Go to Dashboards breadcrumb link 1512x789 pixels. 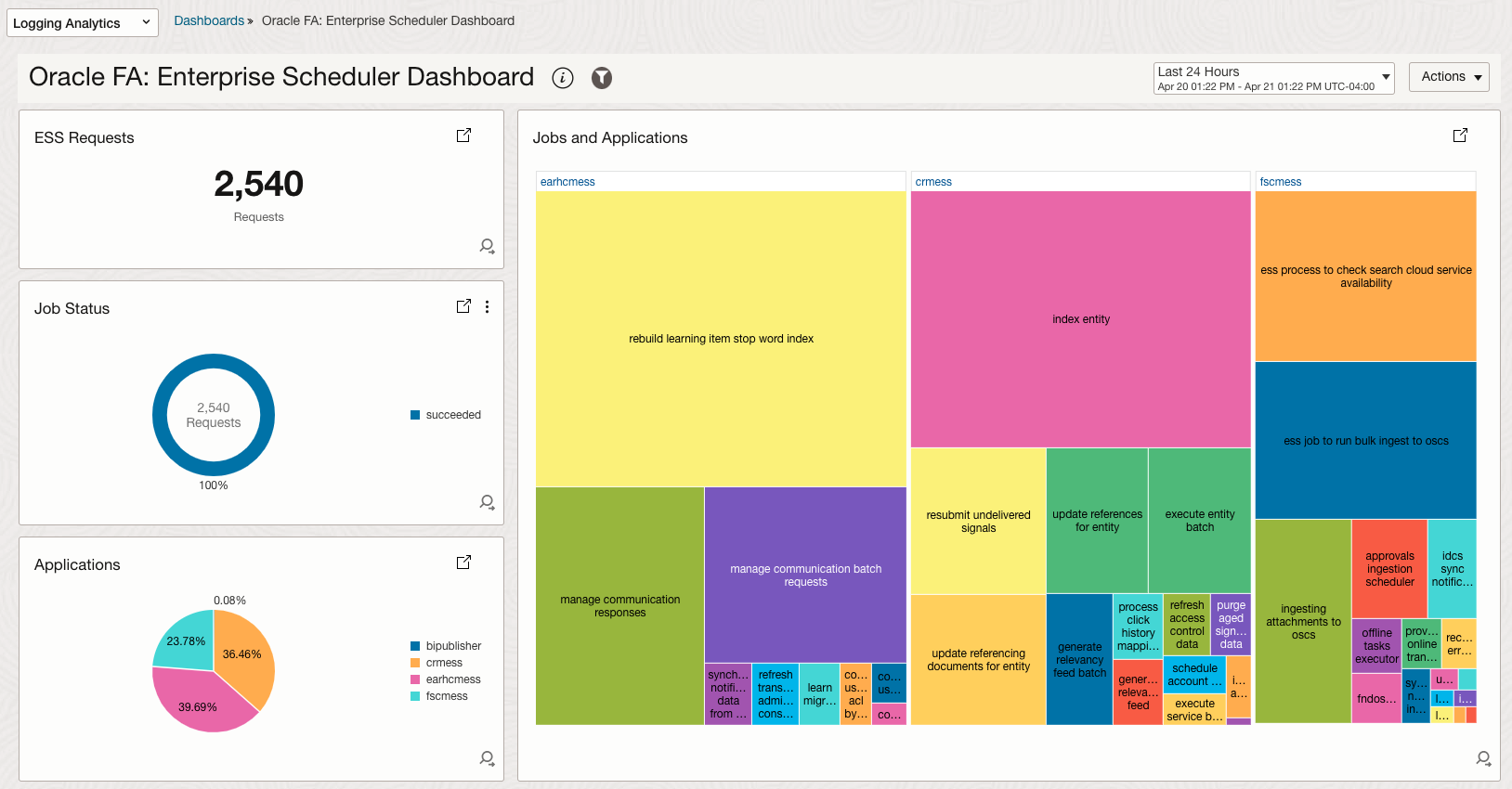click(209, 20)
